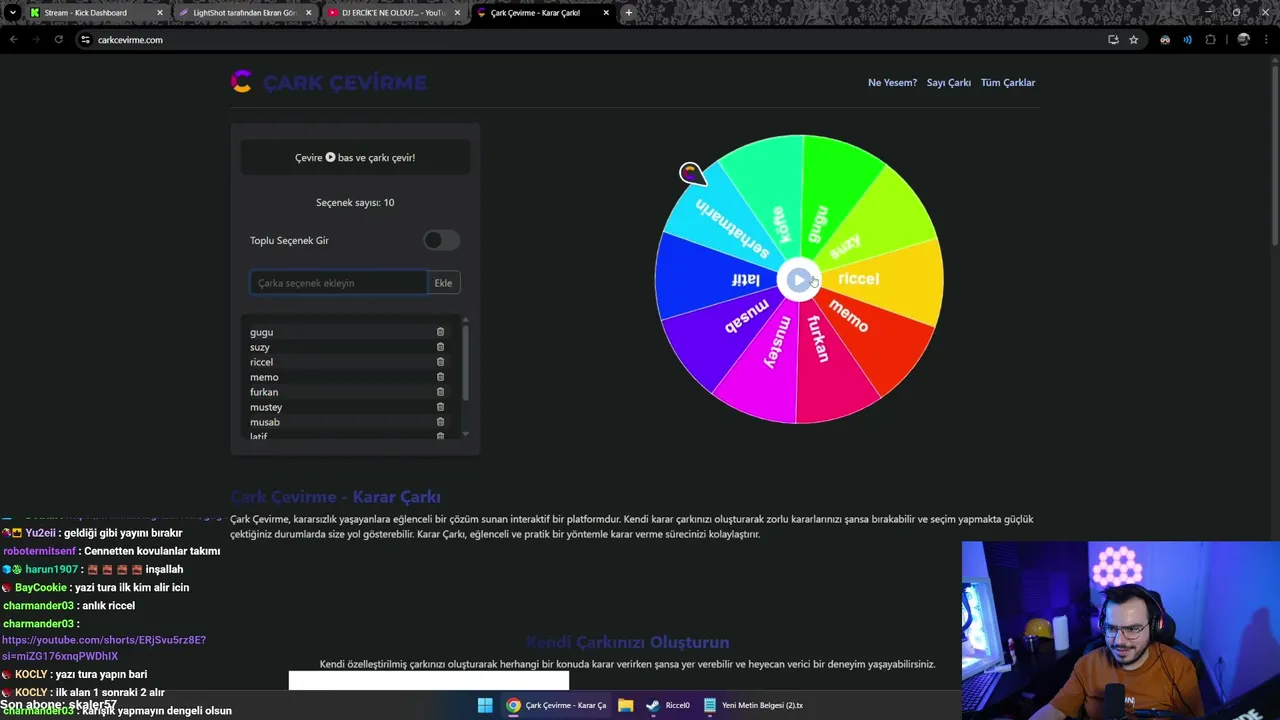The width and height of the screenshot is (1280, 720).
Task: Click the wheel pointer marker
Action: pyautogui.click(x=692, y=174)
